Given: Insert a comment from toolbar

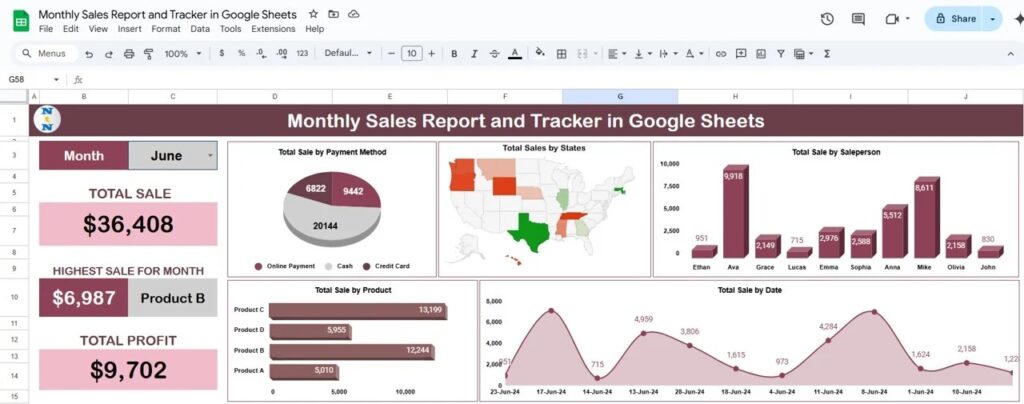Looking at the screenshot, I should [x=741, y=54].
